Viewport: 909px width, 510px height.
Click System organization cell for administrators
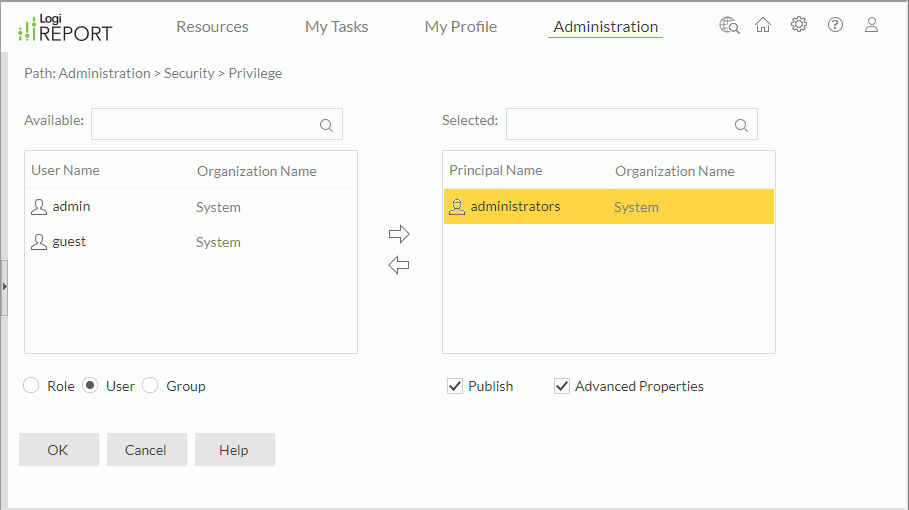click(636, 207)
